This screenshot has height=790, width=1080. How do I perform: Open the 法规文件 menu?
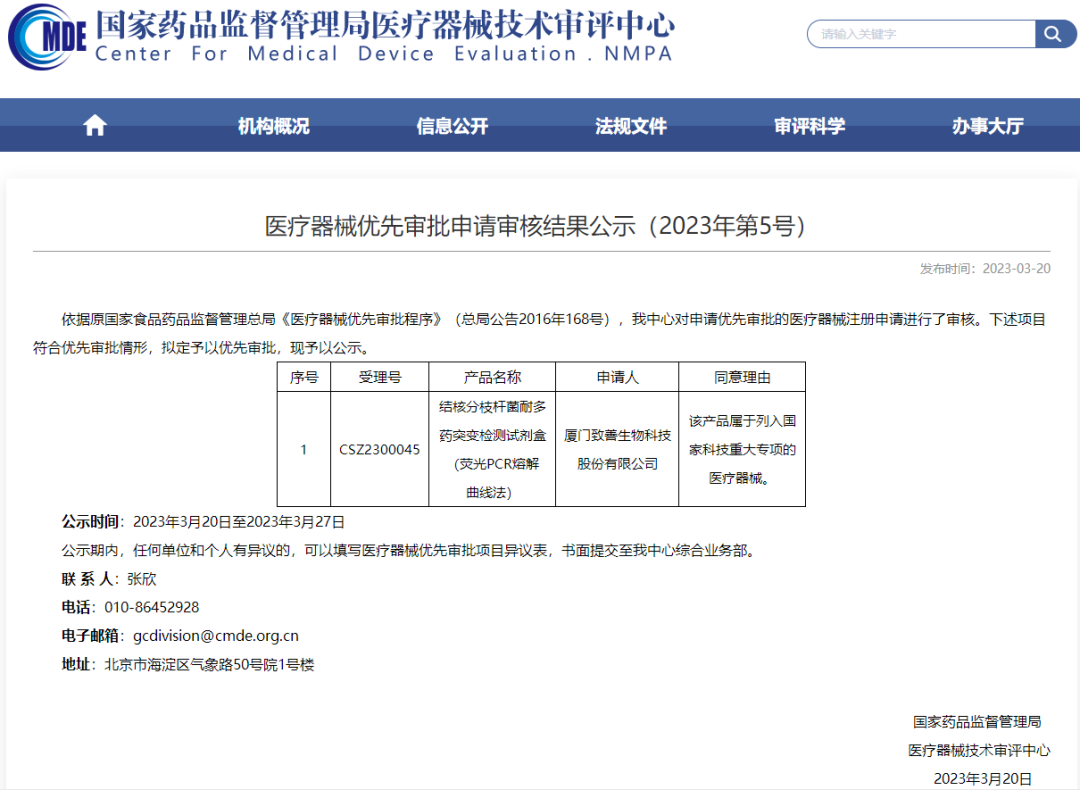tap(630, 124)
